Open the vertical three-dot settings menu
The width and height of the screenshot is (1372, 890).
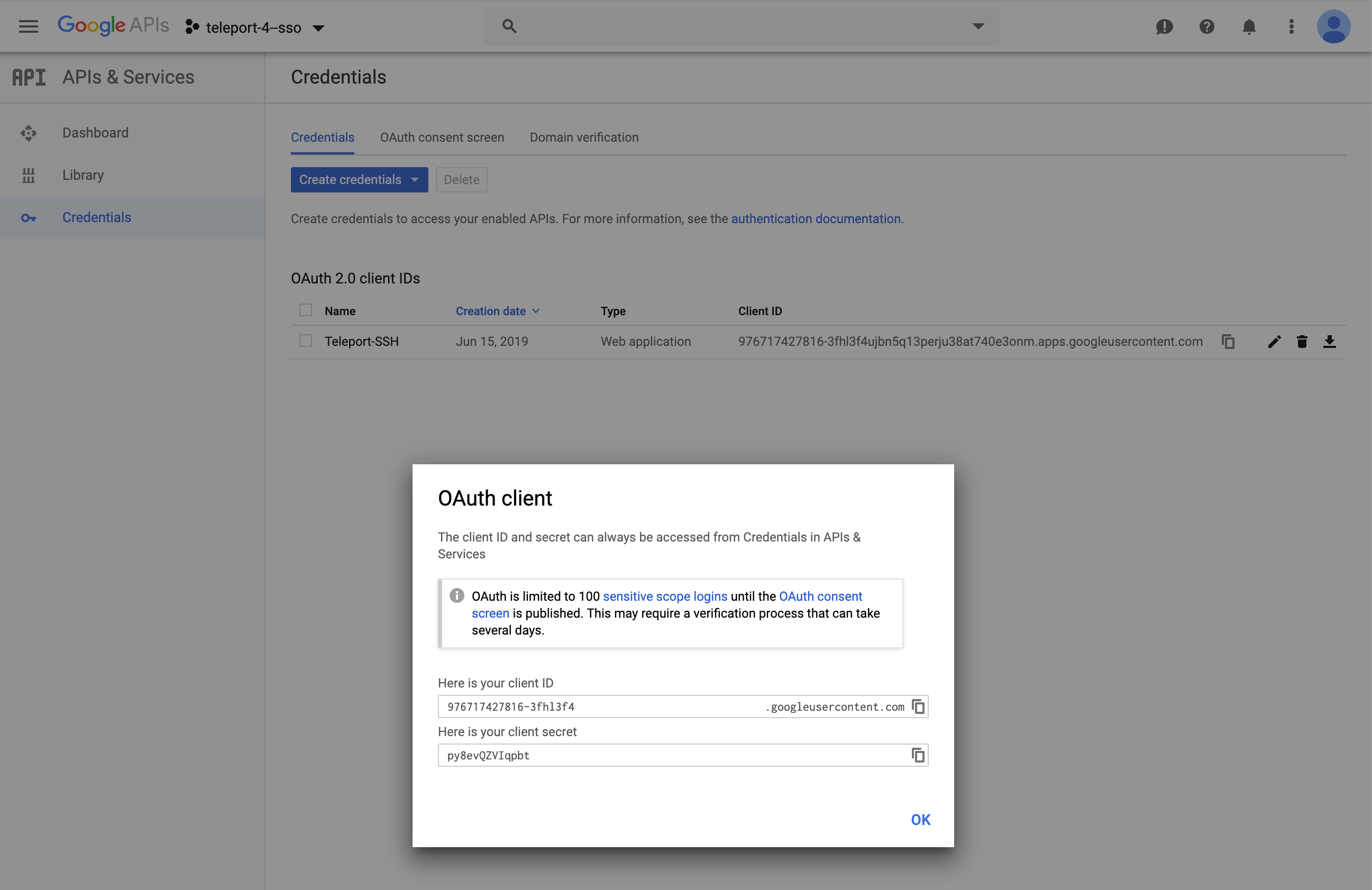point(1291,26)
